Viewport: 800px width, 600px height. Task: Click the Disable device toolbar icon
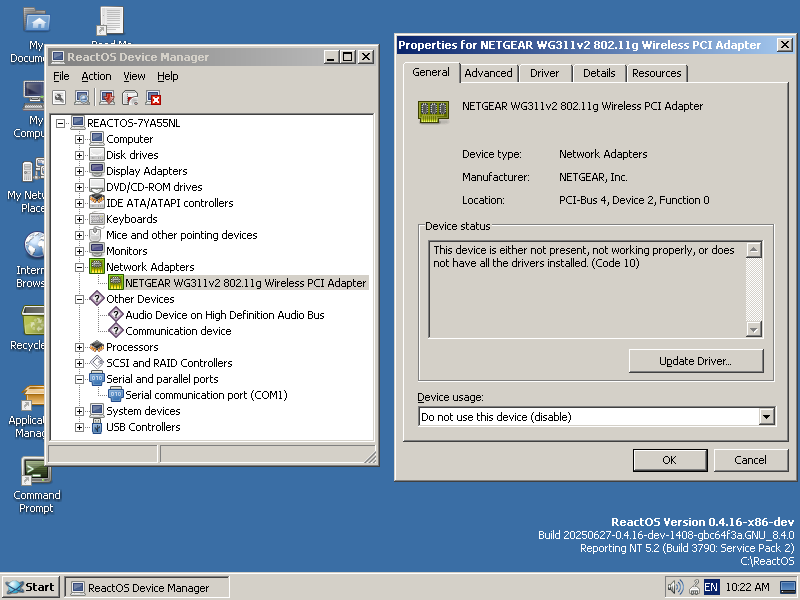[x=130, y=97]
